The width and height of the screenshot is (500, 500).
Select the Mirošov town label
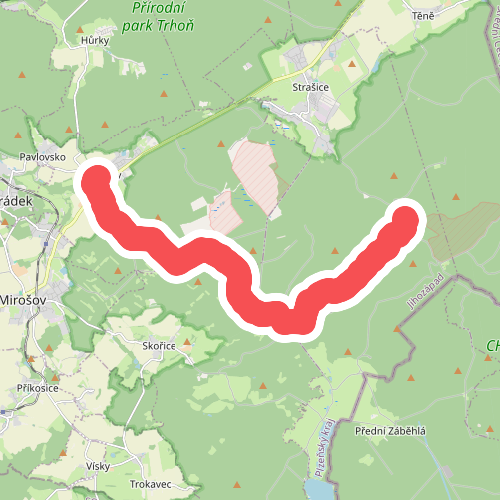(23, 300)
